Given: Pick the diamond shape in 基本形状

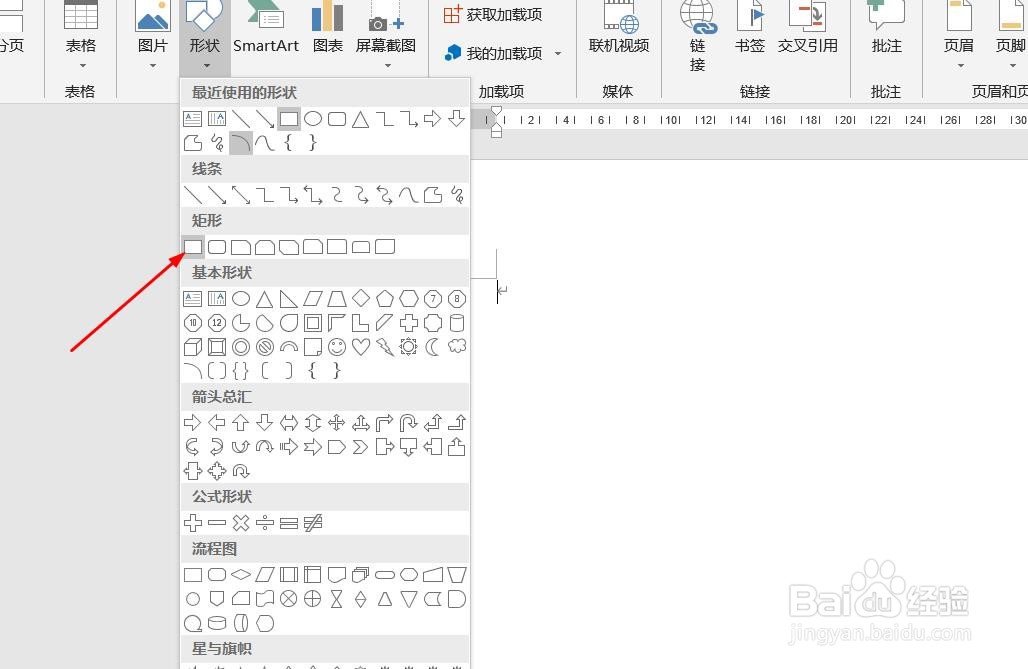Looking at the screenshot, I should coord(361,299).
